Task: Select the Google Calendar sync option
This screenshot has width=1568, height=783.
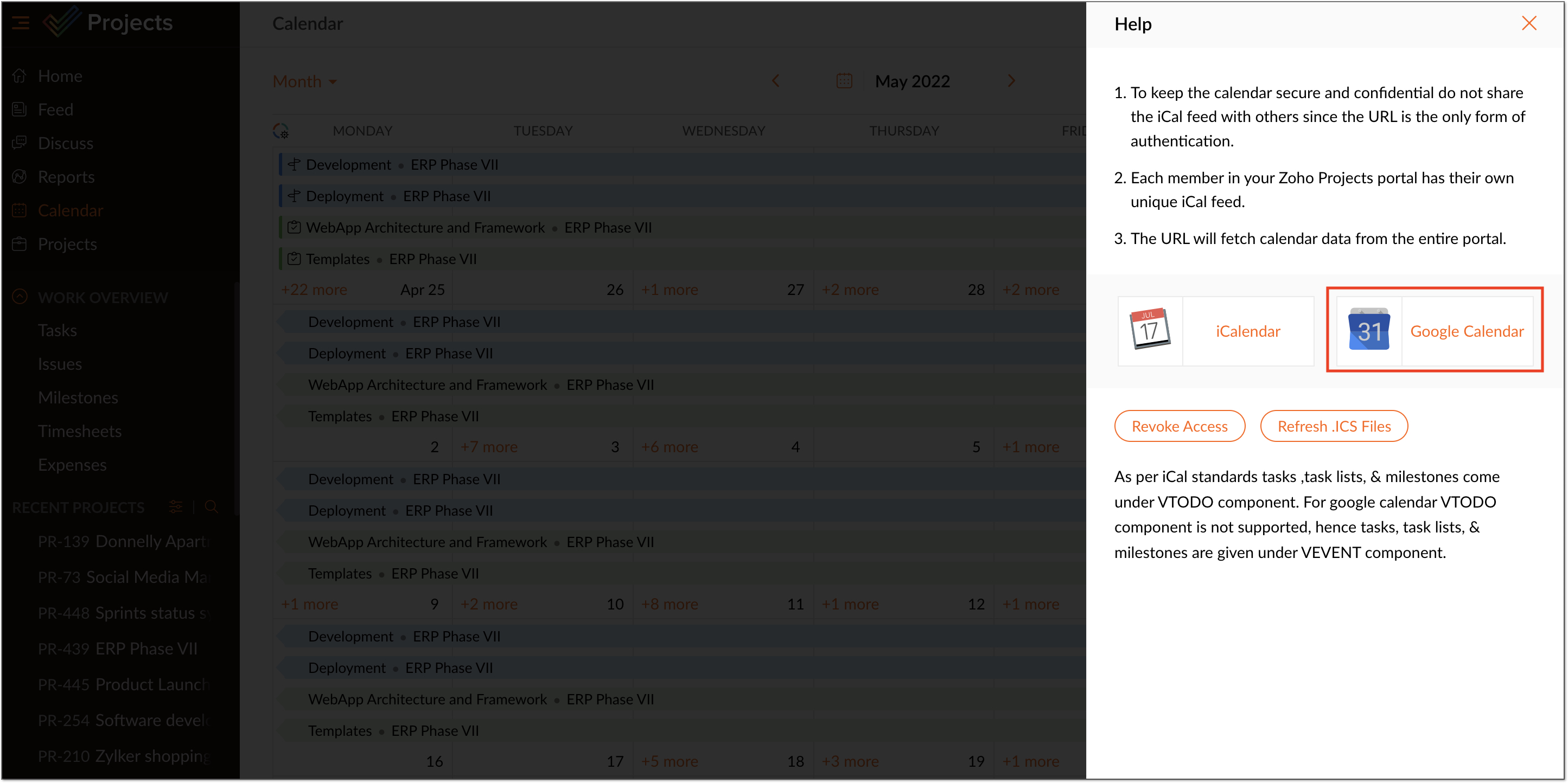Action: 1434,330
